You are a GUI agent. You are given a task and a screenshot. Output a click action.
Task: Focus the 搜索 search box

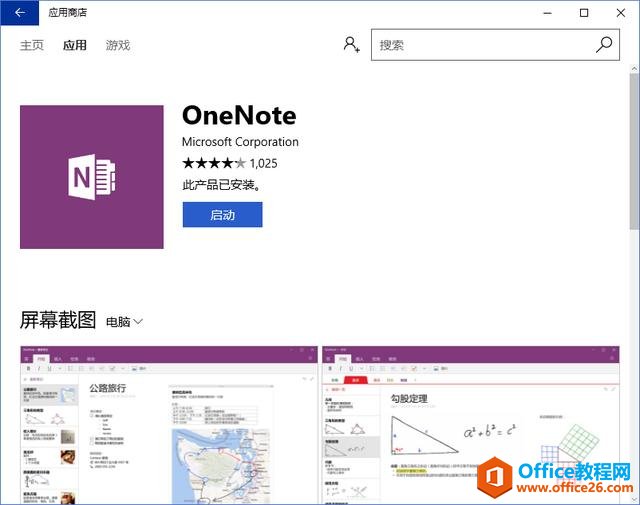(495, 45)
